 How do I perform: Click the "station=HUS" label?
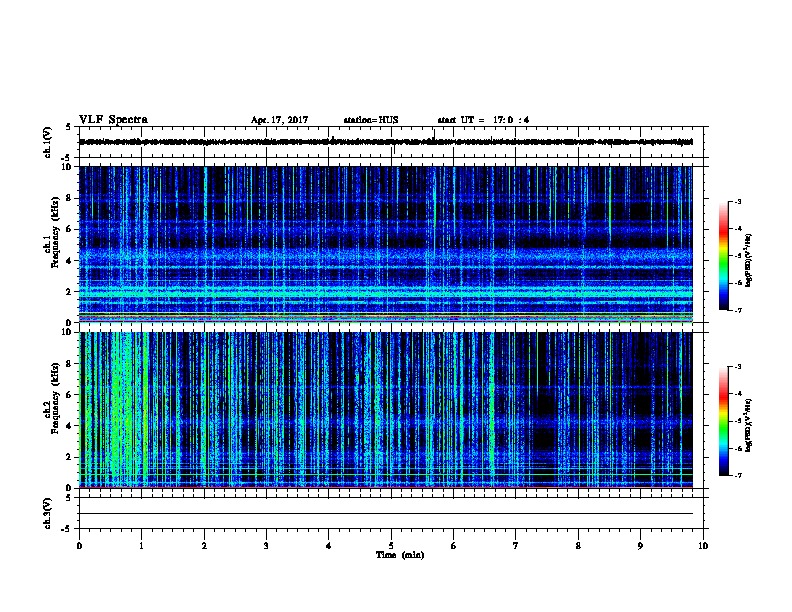point(371,120)
